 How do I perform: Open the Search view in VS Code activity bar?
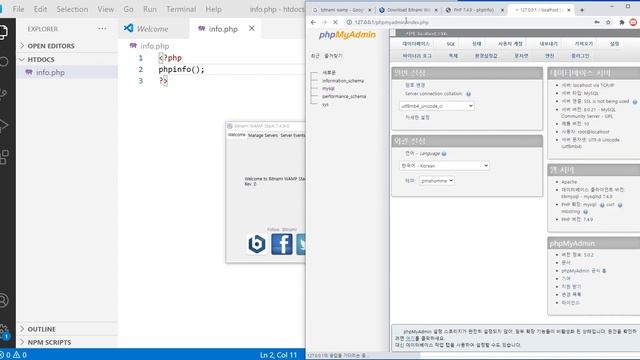pos(3,62)
